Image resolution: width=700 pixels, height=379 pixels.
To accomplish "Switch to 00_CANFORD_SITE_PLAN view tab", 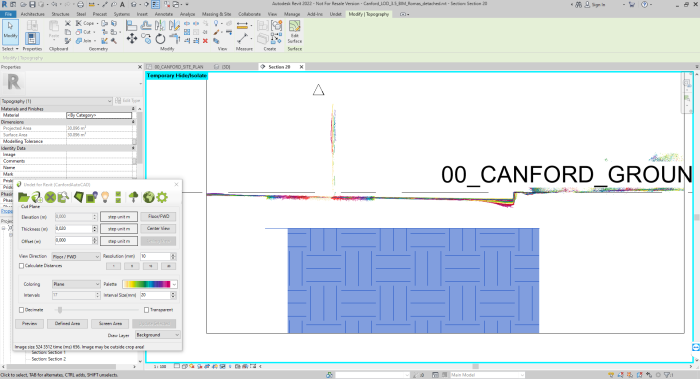I will click(179, 67).
